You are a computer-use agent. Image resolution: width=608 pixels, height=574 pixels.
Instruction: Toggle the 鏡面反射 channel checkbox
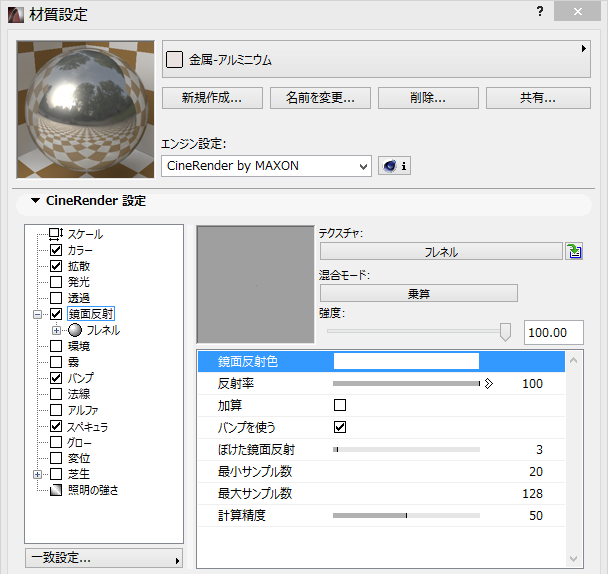(x=56, y=314)
